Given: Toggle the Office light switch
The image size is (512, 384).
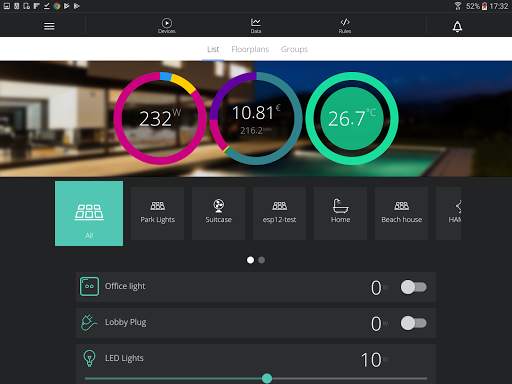Looking at the screenshot, I should click(414, 287).
